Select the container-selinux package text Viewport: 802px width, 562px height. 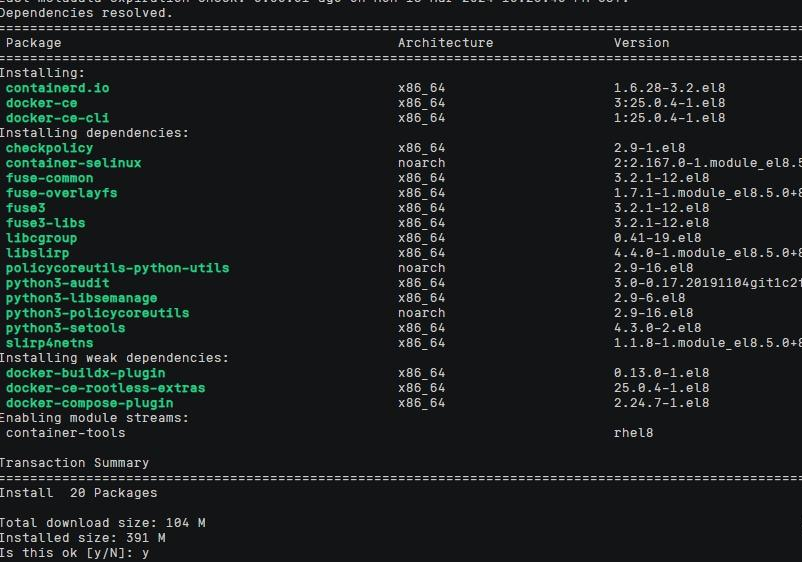[x=73, y=163]
